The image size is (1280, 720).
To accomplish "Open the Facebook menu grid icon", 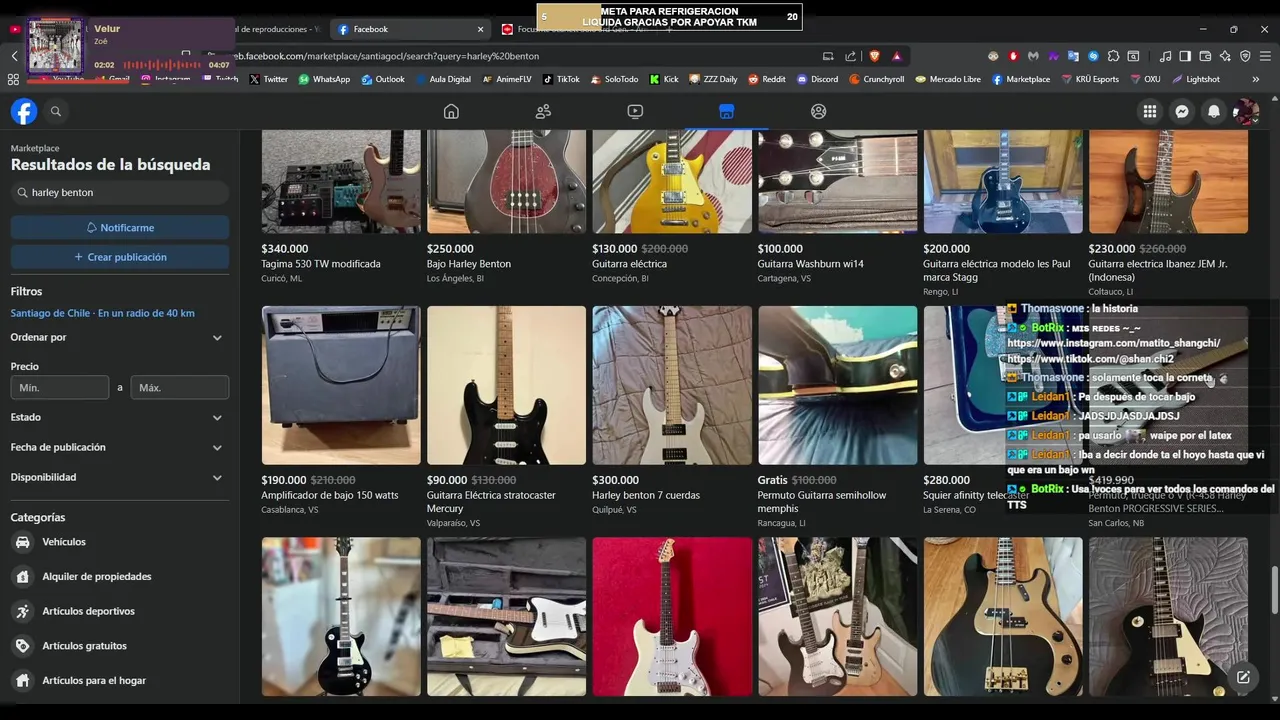I will 1150,112.
